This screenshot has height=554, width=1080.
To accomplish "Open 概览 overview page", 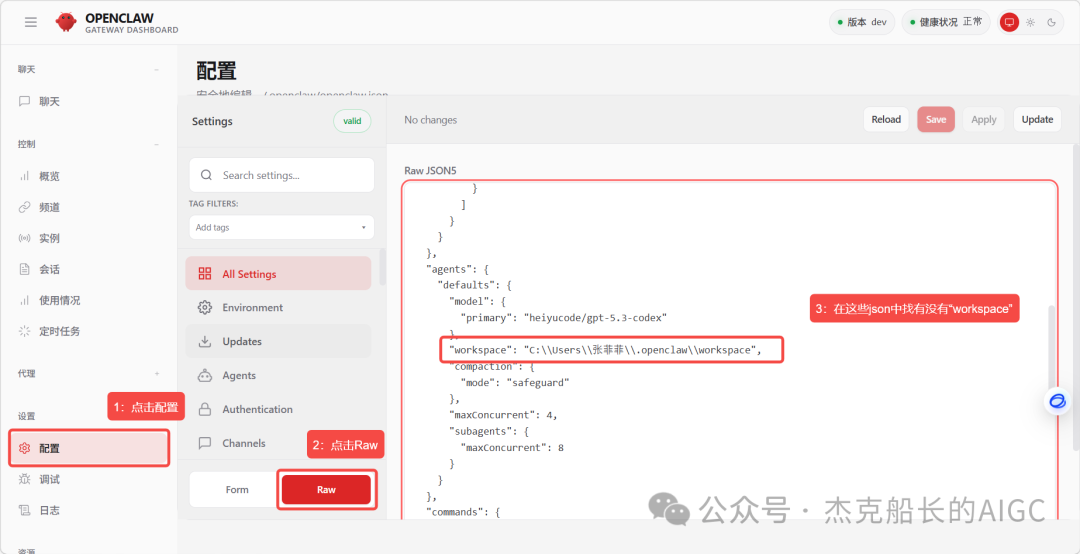I will [89, 176].
